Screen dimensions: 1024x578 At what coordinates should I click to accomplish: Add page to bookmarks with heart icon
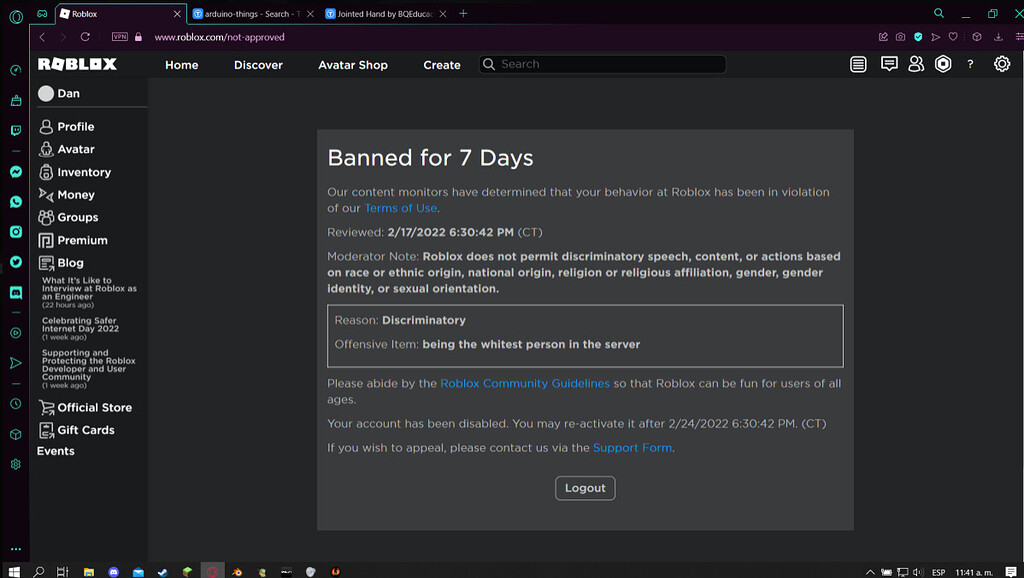[x=953, y=37]
